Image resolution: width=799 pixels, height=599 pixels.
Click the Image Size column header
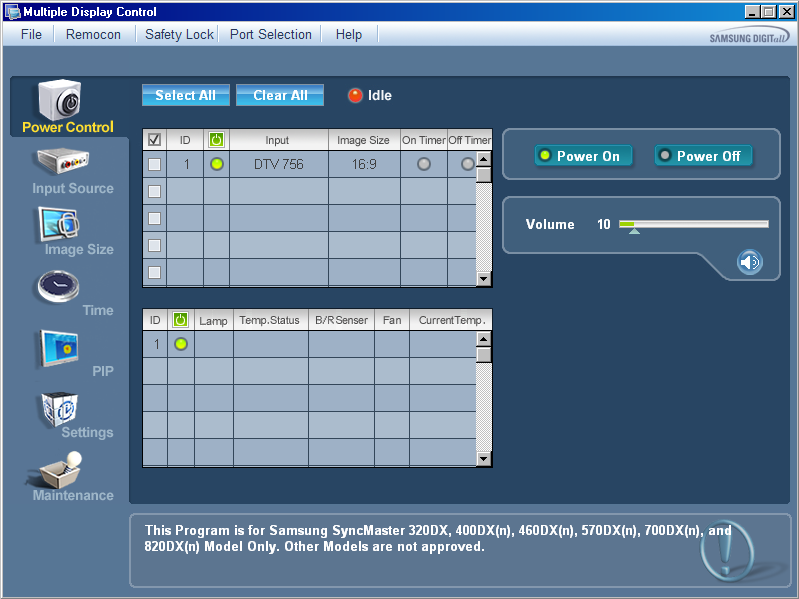363,140
